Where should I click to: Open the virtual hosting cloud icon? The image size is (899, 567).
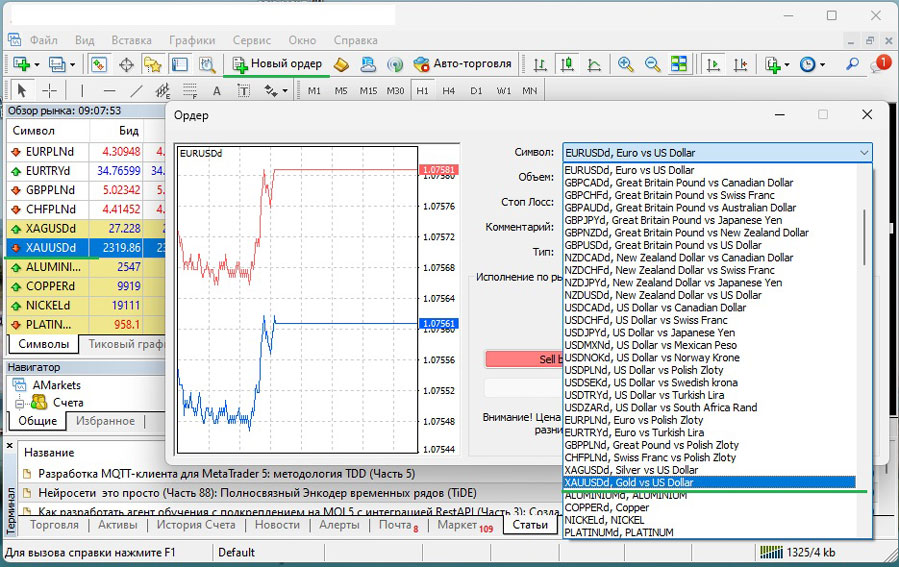click(x=368, y=64)
